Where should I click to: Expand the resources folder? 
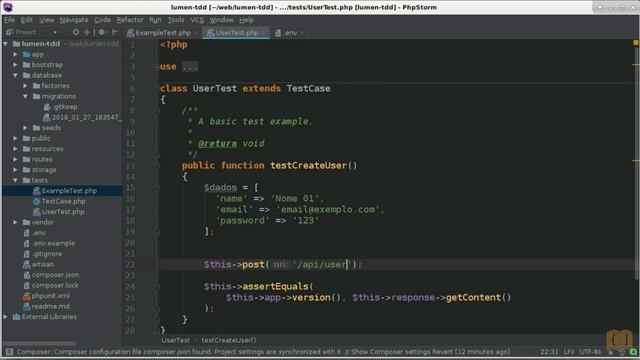coord(16,149)
